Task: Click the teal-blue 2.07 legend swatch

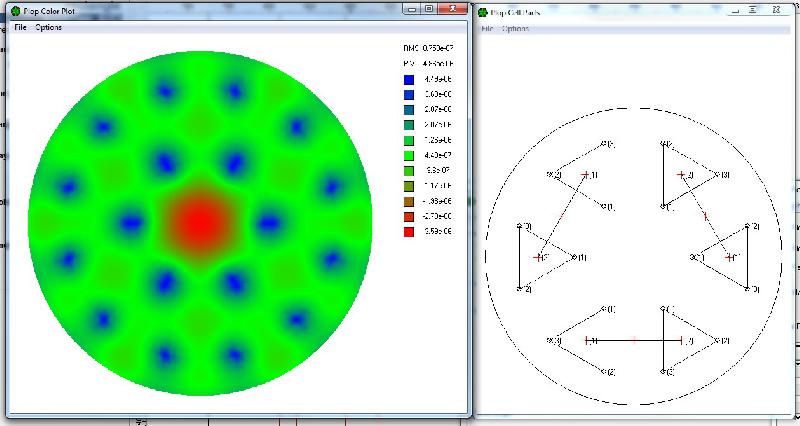Action: click(409, 110)
